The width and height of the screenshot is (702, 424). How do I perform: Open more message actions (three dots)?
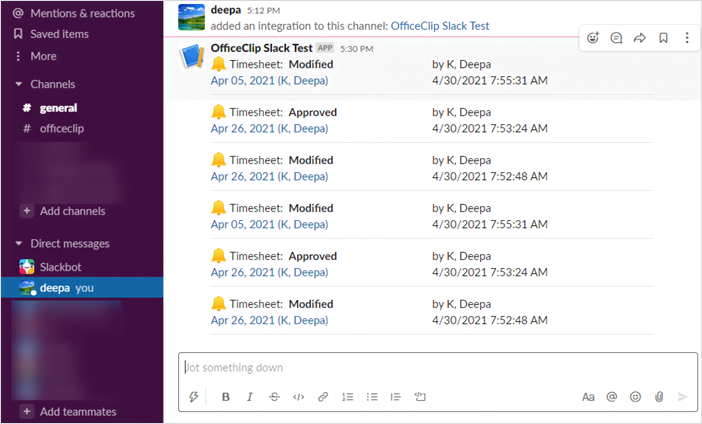point(687,38)
